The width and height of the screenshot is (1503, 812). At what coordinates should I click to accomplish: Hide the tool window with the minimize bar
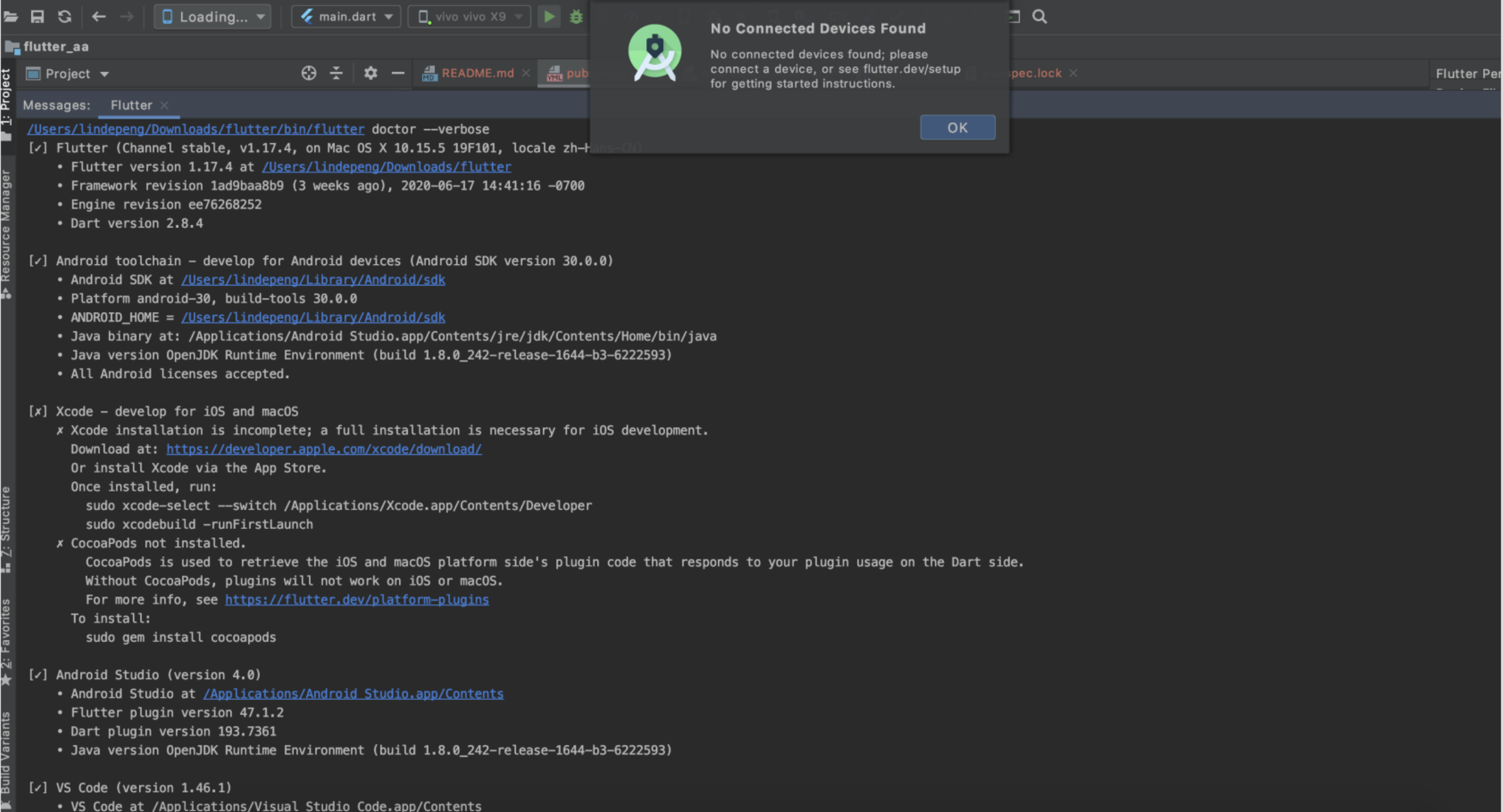click(398, 73)
